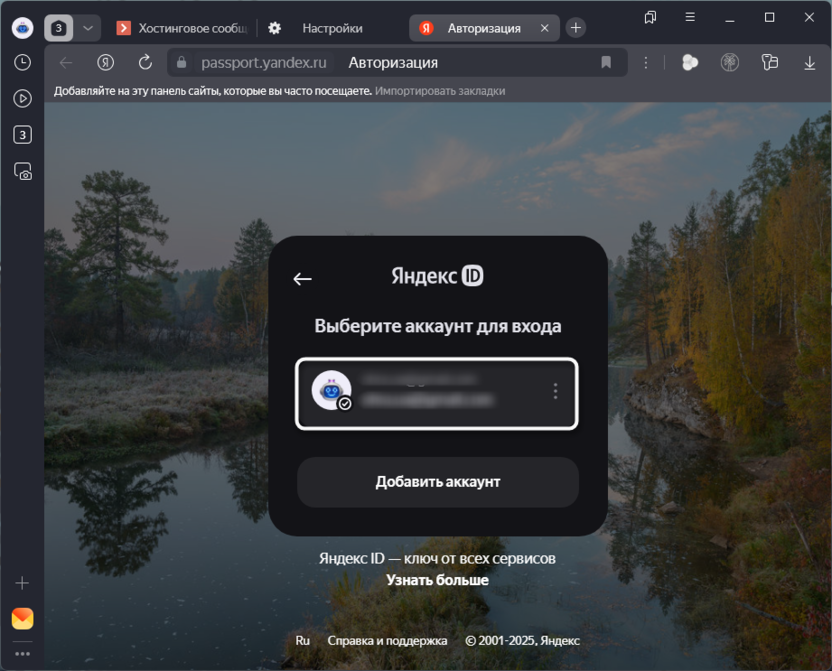Click the passport.yandex.ru address field
The image size is (832, 671).
[264, 63]
